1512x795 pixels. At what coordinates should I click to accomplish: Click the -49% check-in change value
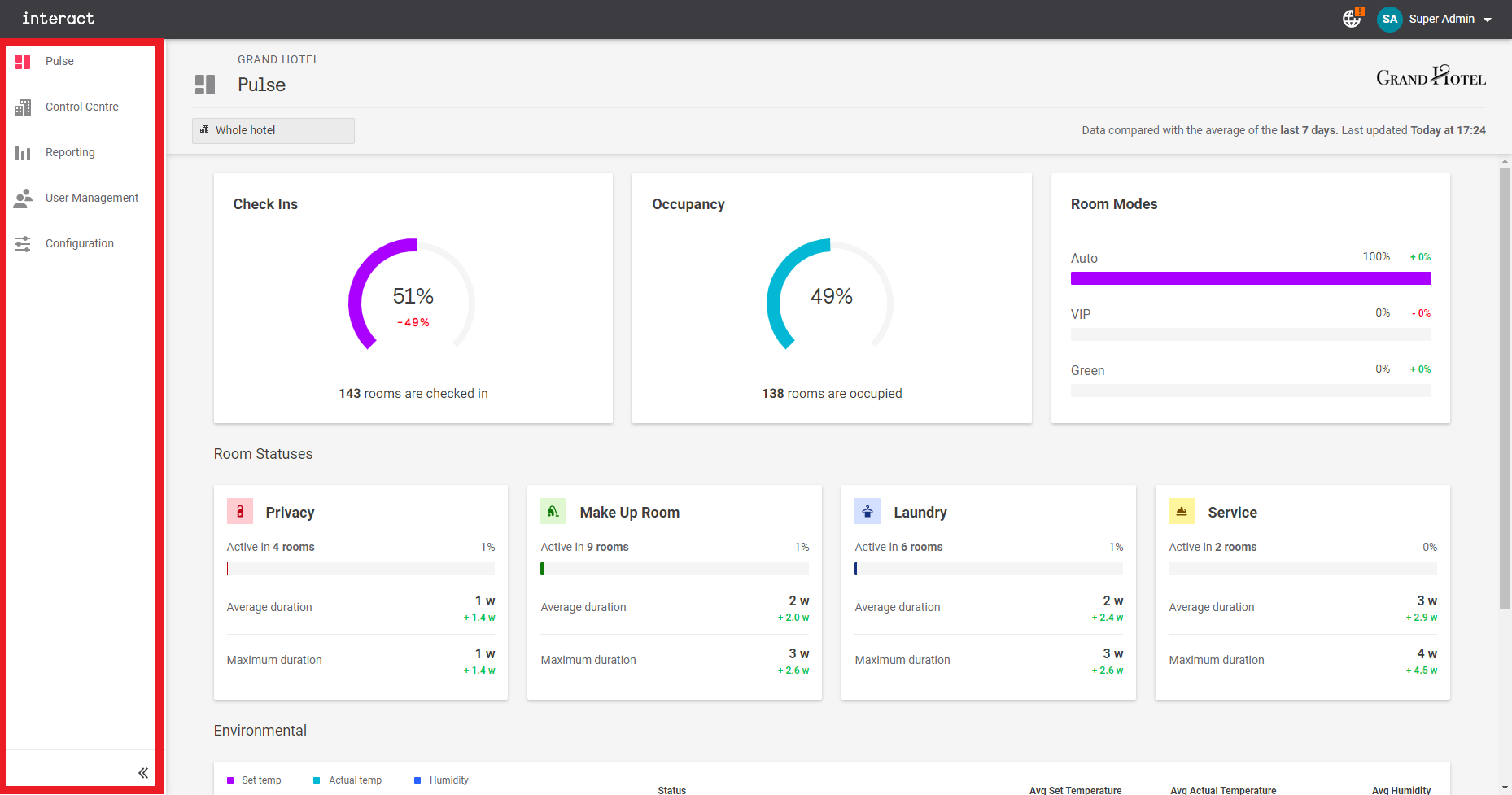point(413,322)
